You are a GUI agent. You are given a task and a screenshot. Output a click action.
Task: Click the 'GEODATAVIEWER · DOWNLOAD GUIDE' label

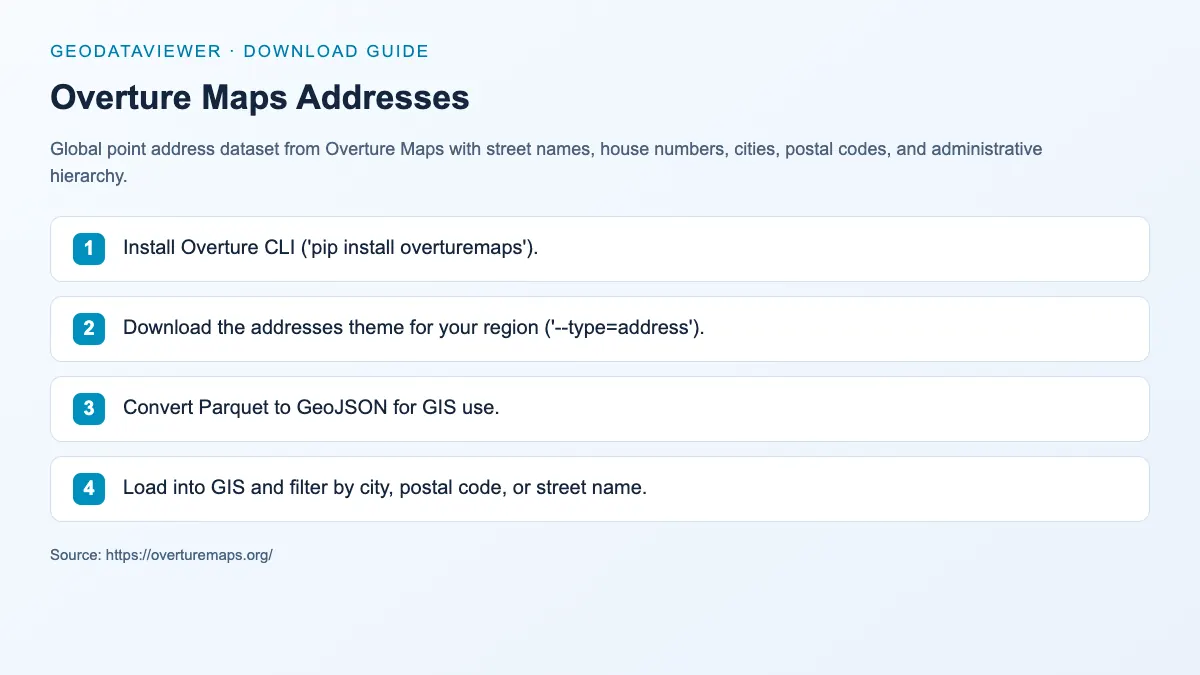(239, 51)
